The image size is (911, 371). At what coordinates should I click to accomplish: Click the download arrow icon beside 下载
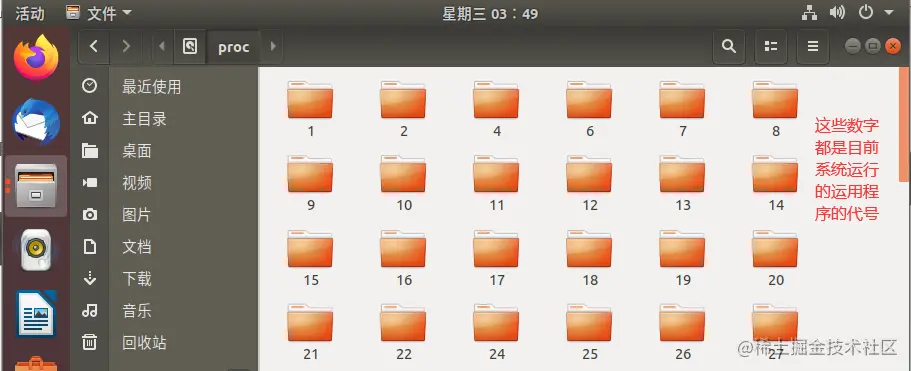[89, 278]
